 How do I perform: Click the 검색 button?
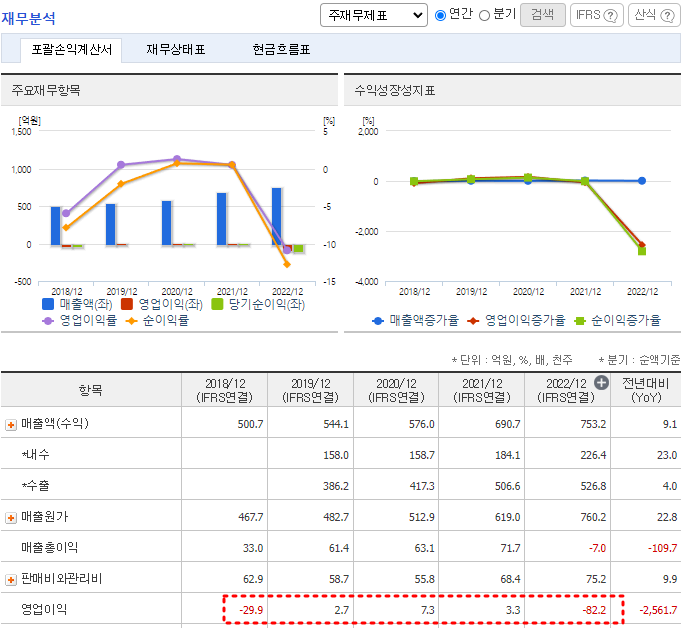point(542,15)
